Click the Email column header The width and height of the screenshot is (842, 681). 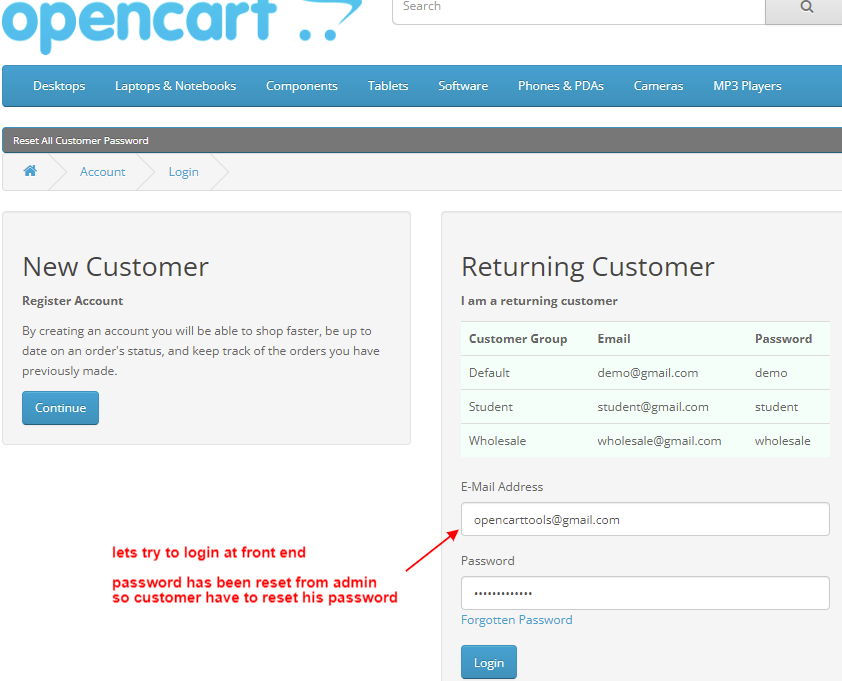click(614, 339)
